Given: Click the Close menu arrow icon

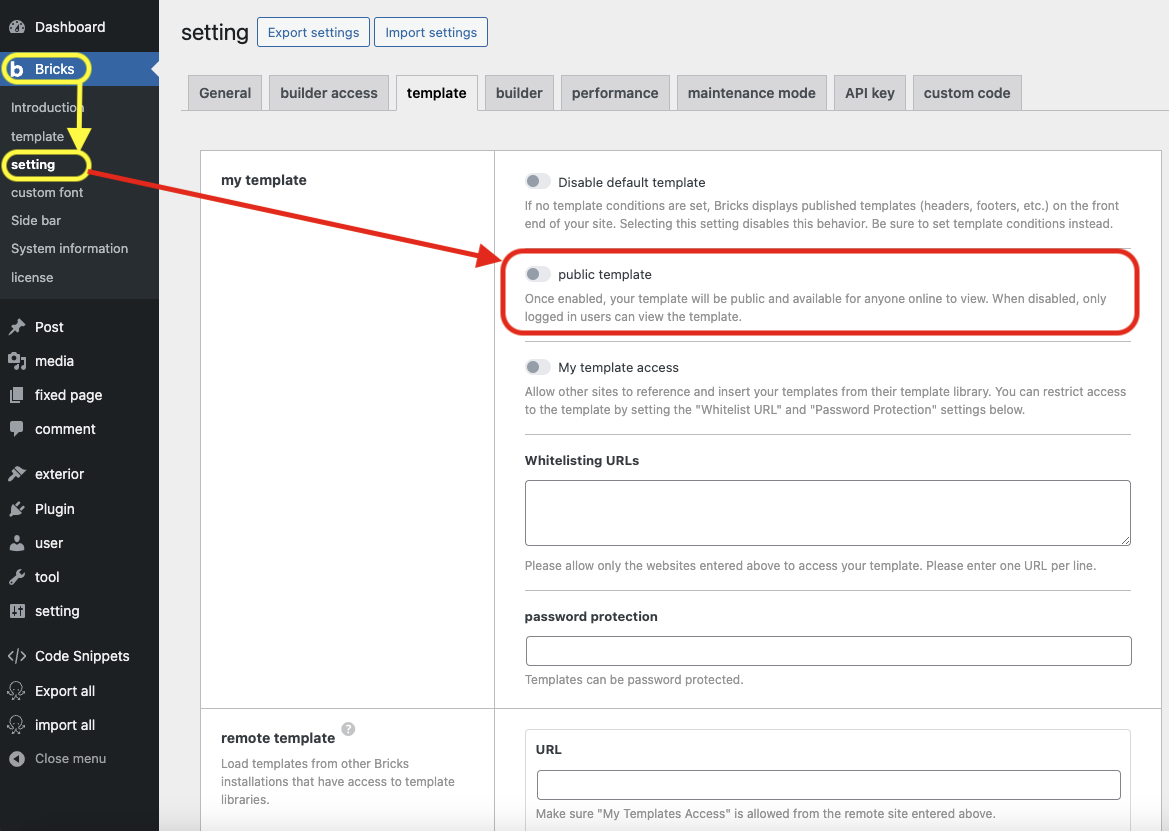Looking at the screenshot, I should click(x=17, y=759).
